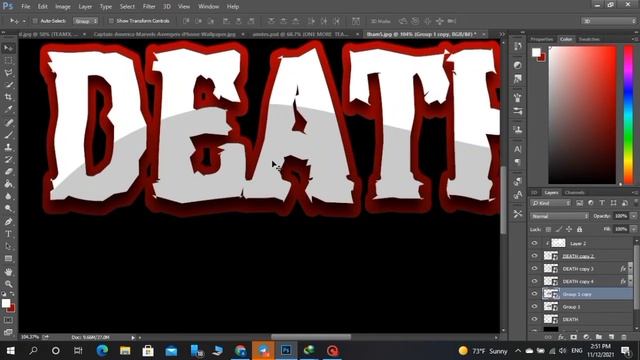Switch to the Properties panel tab
Viewport: 640px width, 360px height.
(x=542, y=39)
